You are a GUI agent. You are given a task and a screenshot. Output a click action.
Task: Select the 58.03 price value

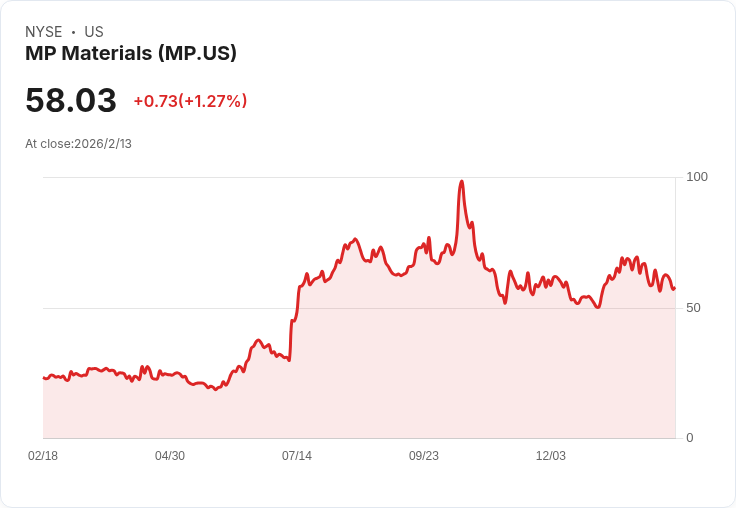(71, 100)
